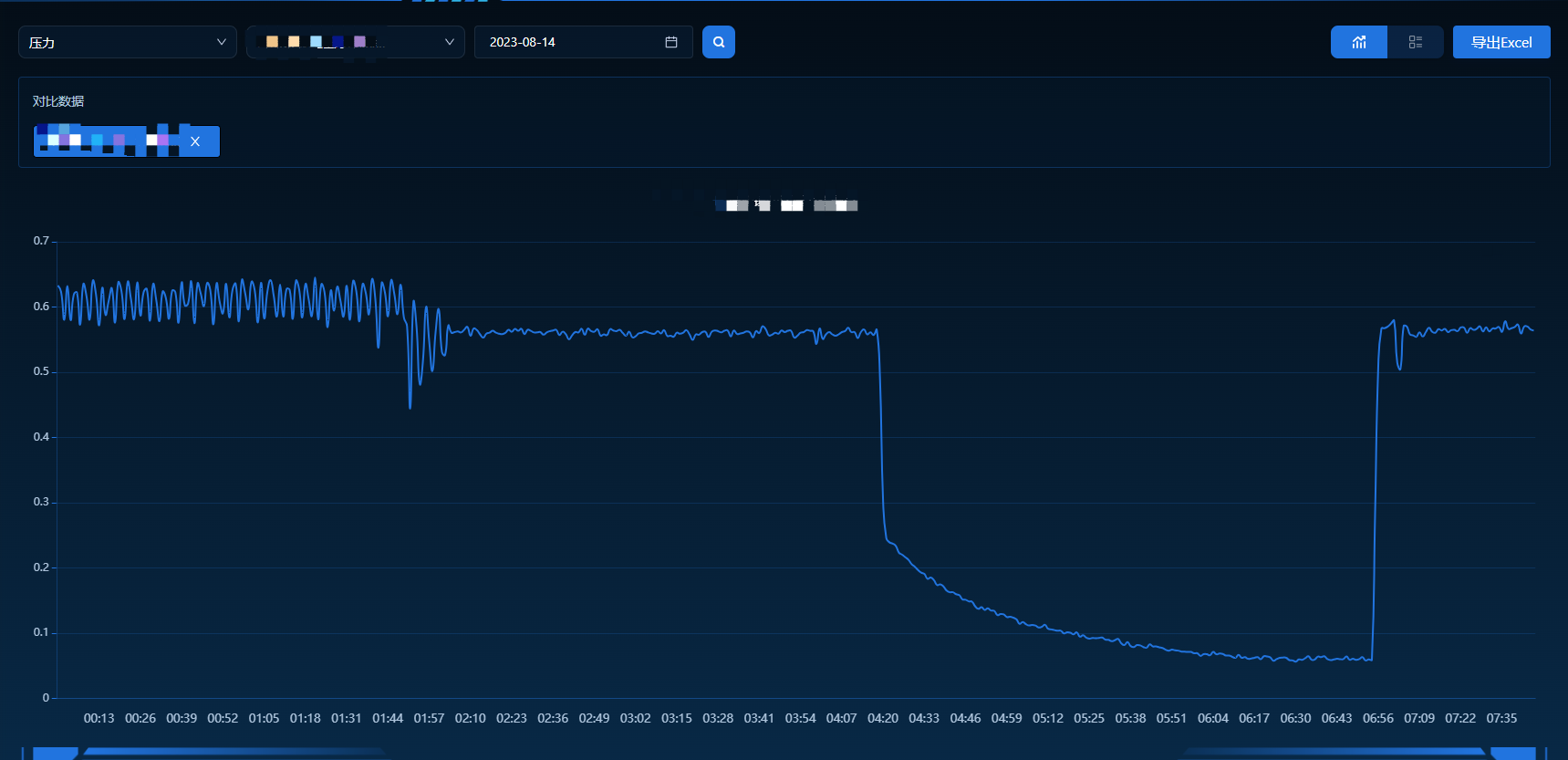Remove the comparison data tag with X
This screenshot has height=760, width=1568.
coord(195,141)
